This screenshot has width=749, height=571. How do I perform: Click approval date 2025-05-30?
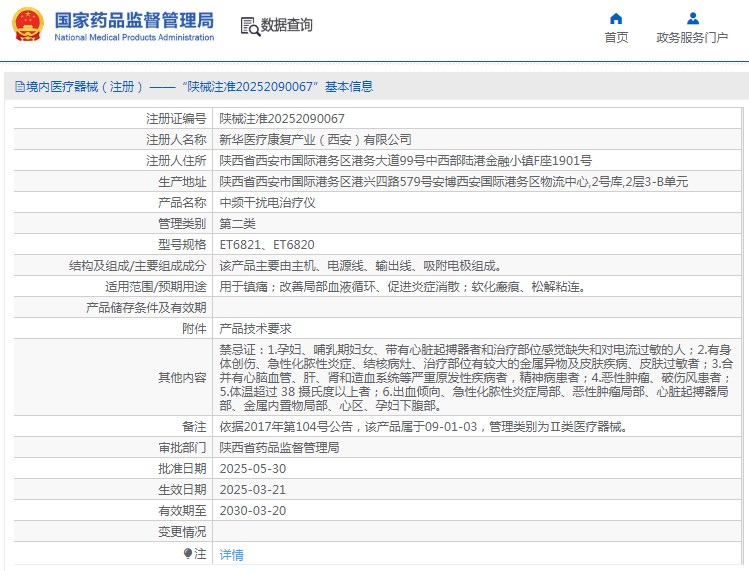(253, 469)
